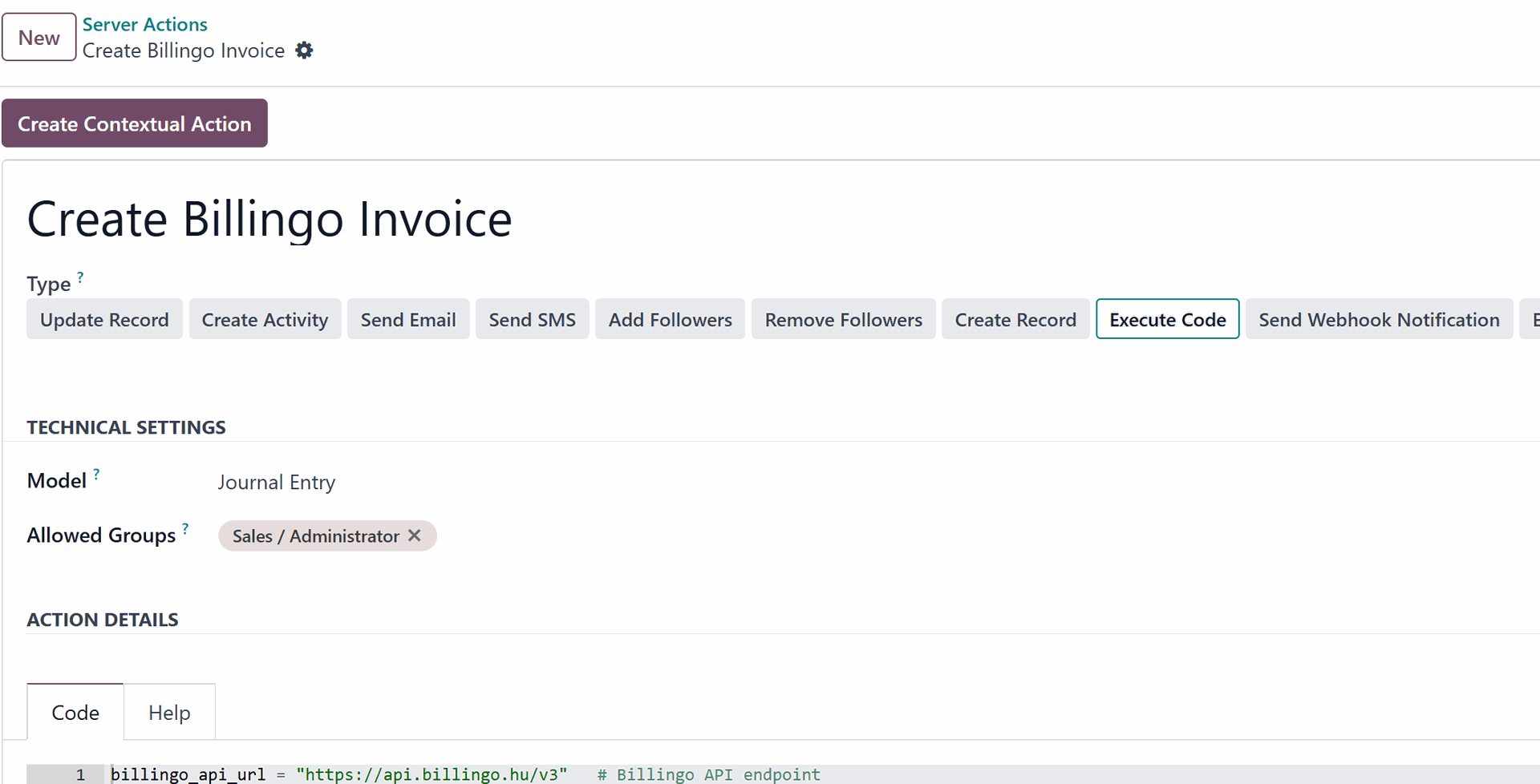
Task: Switch to the Help tab
Action: coord(169,712)
